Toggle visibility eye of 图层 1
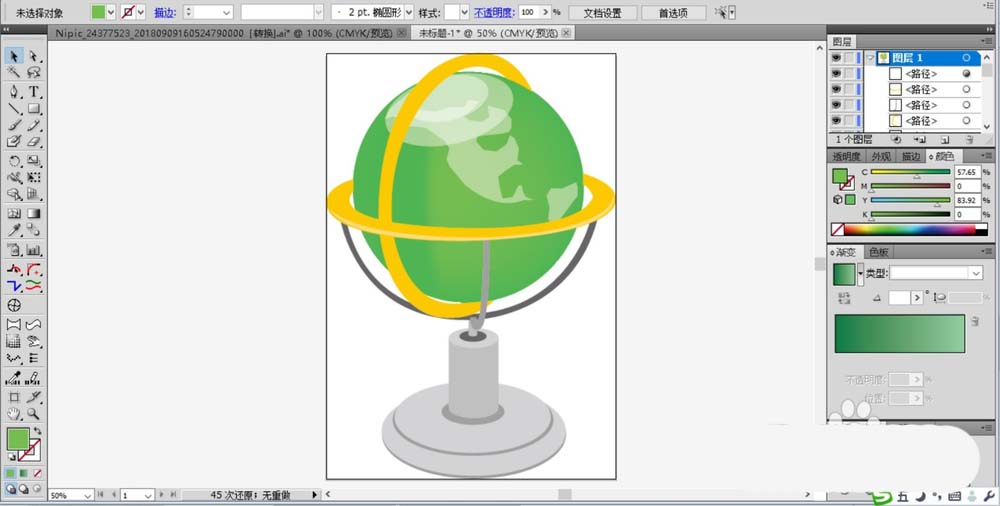This screenshot has width=1000, height=506. (x=835, y=58)
